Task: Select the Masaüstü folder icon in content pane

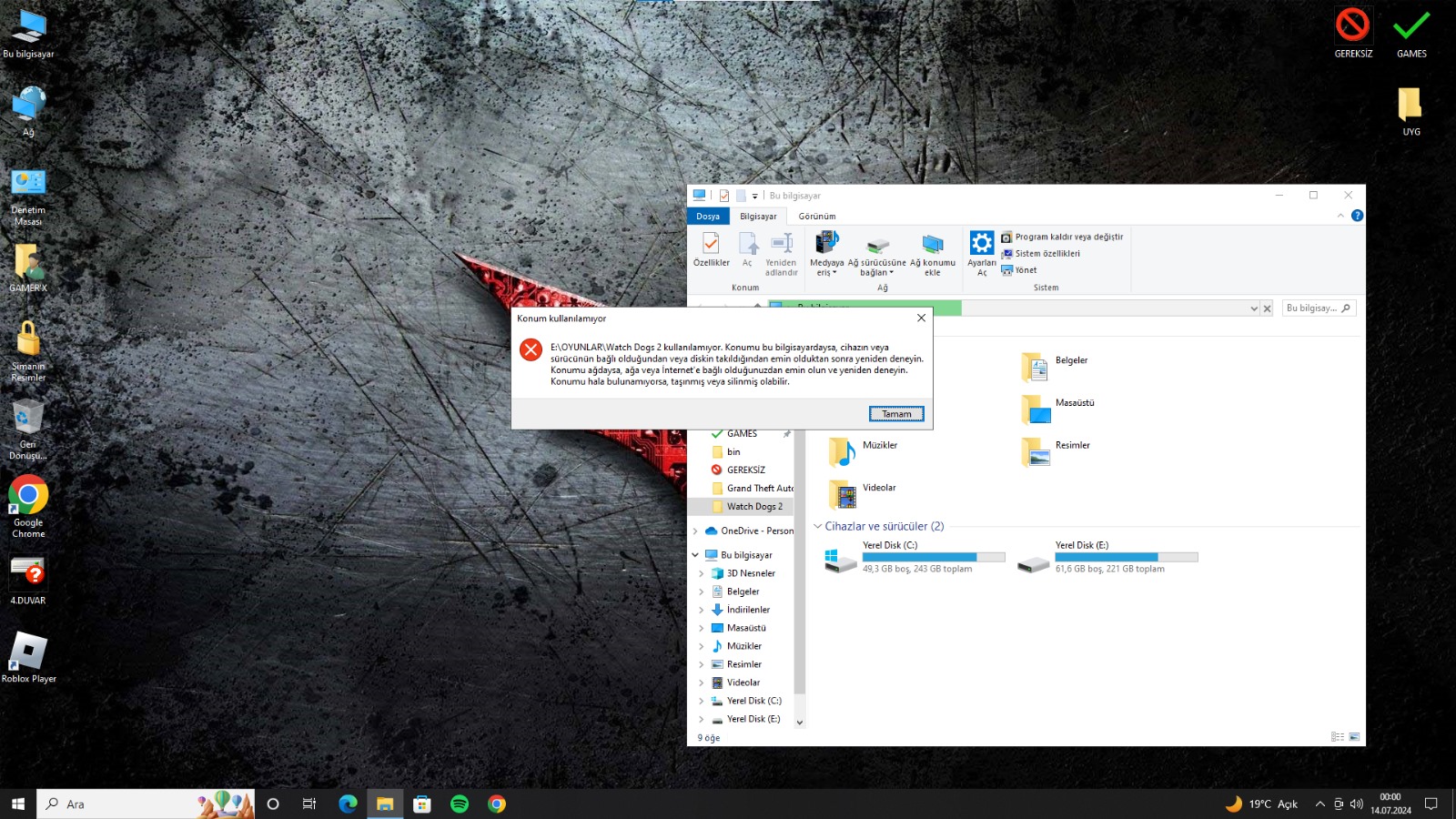Action: click(x=1035, y=409)
